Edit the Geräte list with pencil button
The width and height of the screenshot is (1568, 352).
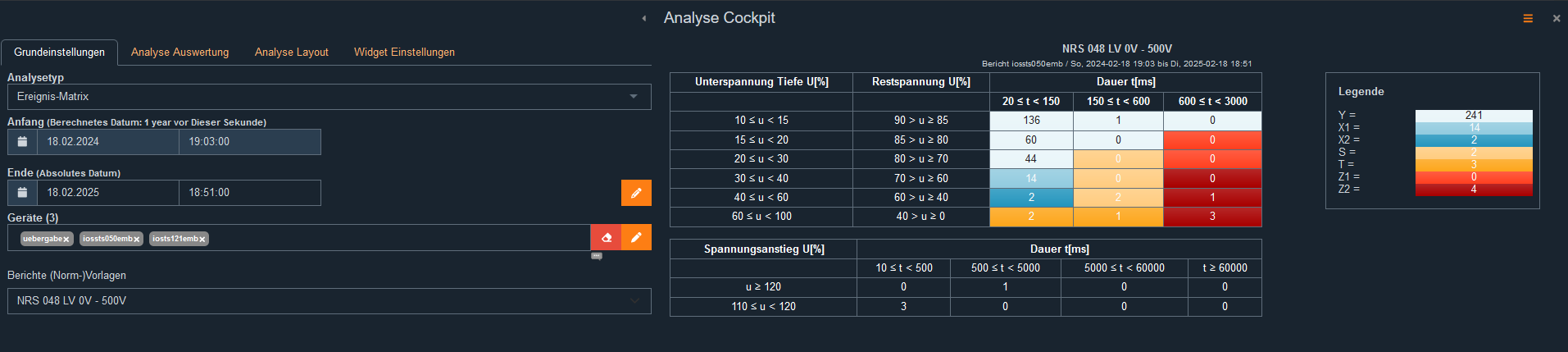pos(636,238)
